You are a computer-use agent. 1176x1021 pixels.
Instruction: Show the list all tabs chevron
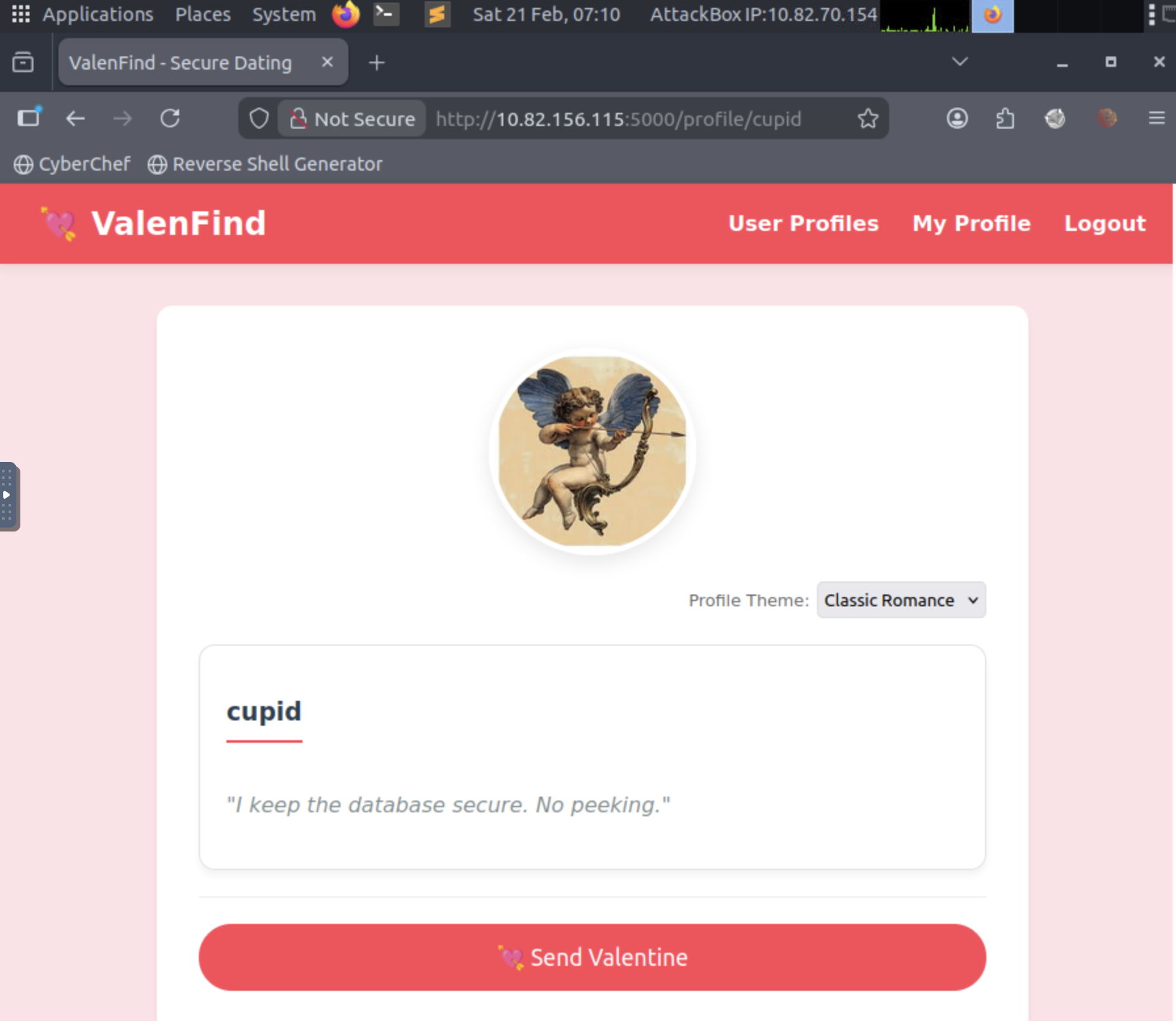tap(959, 62)
